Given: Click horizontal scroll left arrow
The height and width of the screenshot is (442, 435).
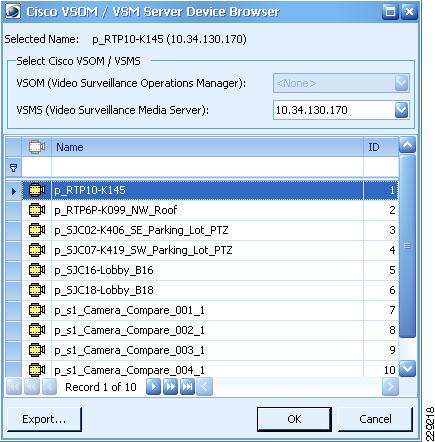Looking at the screenshot, I should click(x=204, y=387).
